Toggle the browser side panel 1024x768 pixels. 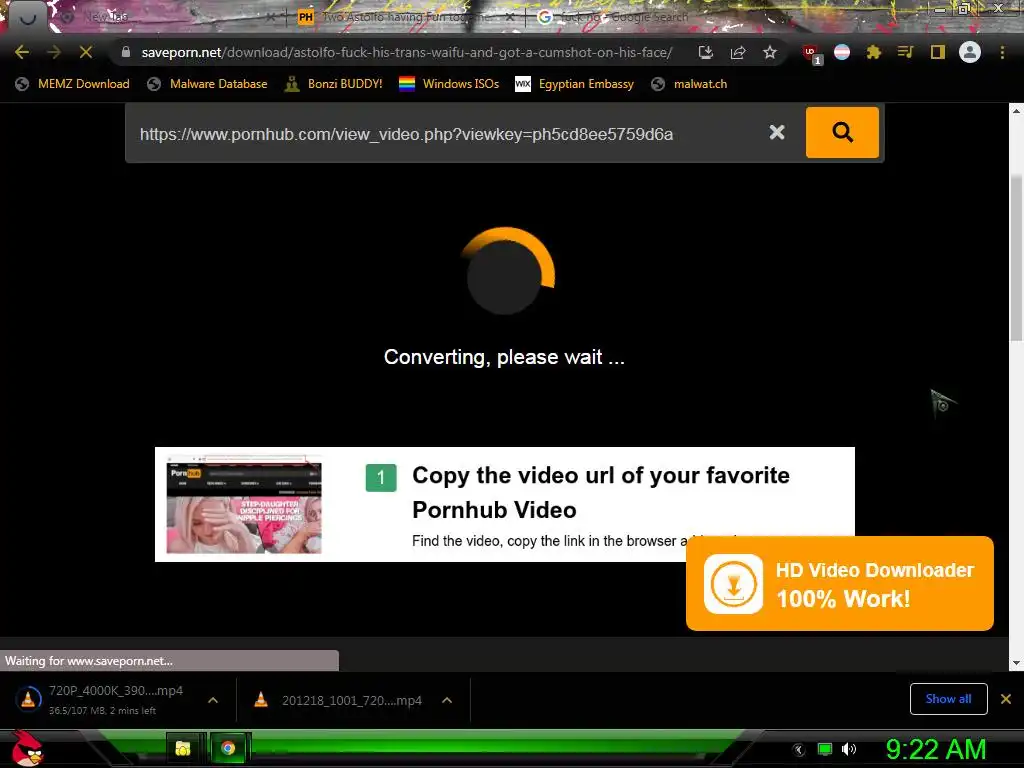coord(938,52)
